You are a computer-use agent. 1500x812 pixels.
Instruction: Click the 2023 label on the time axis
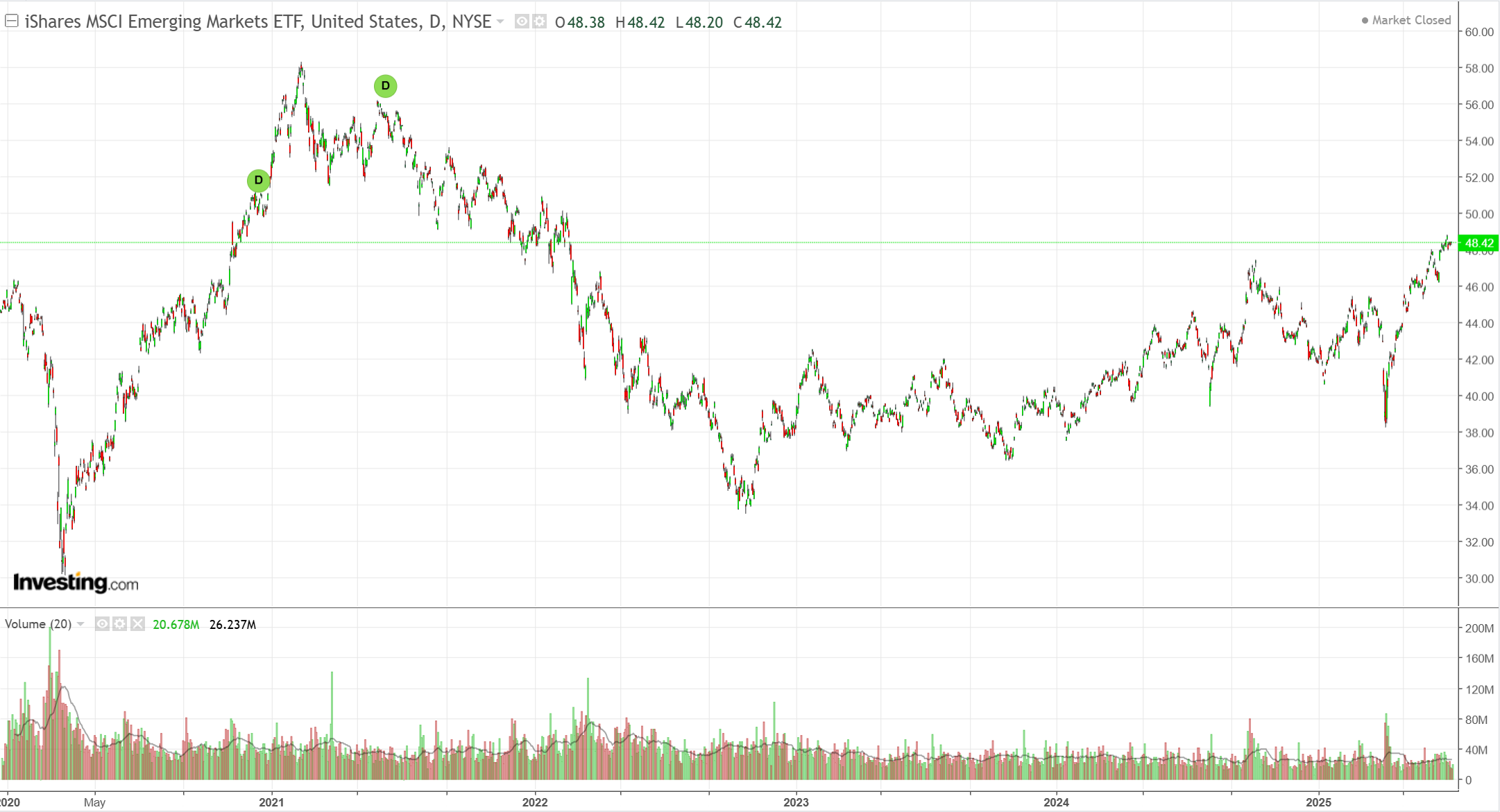796,802
